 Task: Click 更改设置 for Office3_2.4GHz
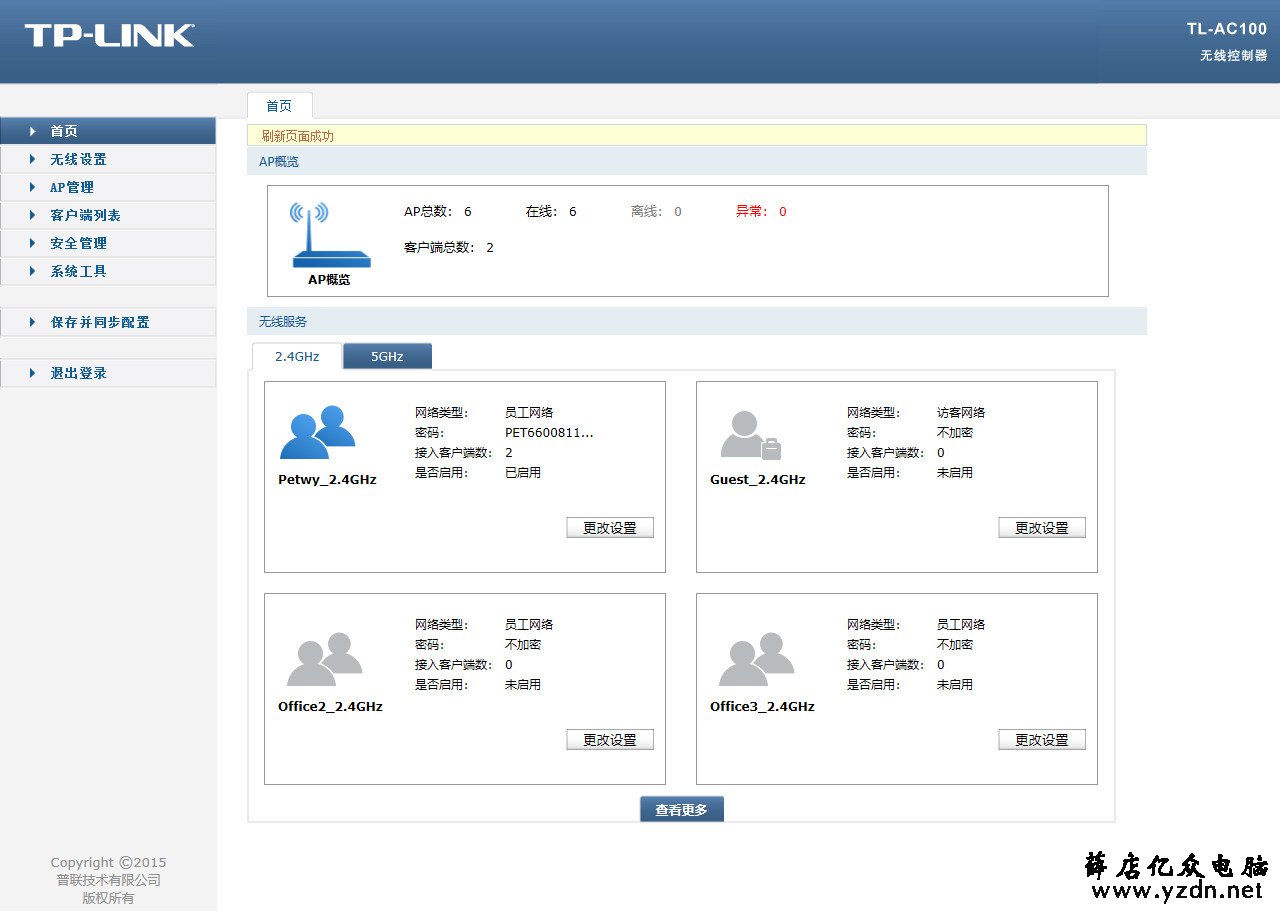click(1042, 740)
